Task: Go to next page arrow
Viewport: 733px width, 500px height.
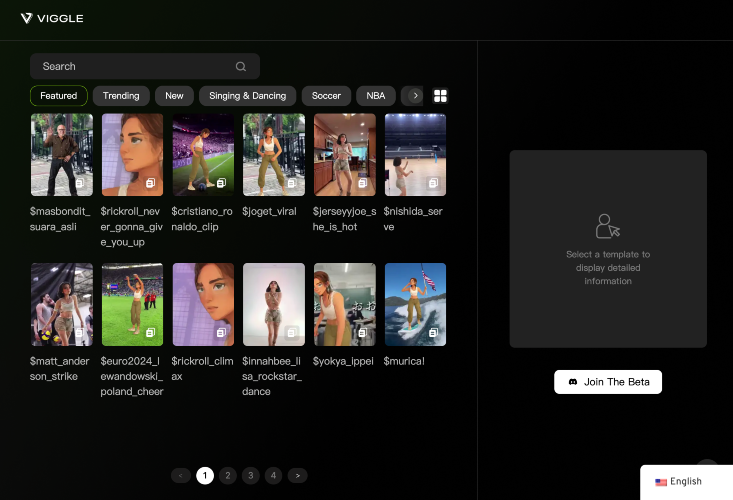Action: (x=298, y=476)
